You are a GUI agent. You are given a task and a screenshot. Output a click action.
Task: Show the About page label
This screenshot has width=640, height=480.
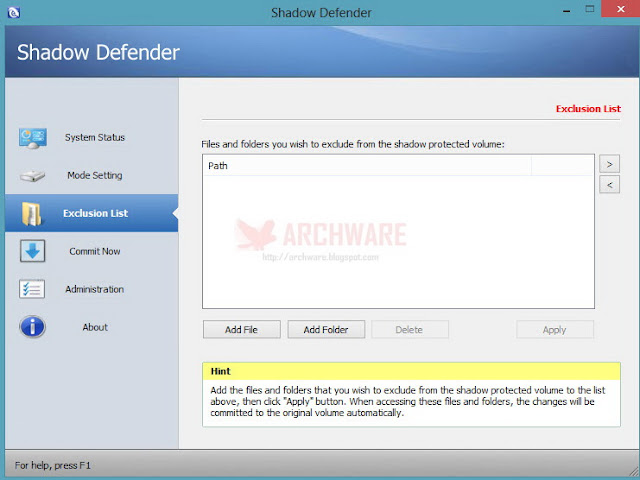(x=95, y=327)
